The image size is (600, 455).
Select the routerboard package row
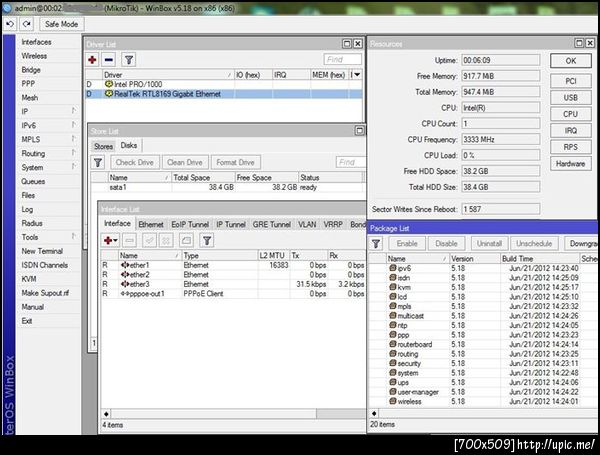[483, 344]
